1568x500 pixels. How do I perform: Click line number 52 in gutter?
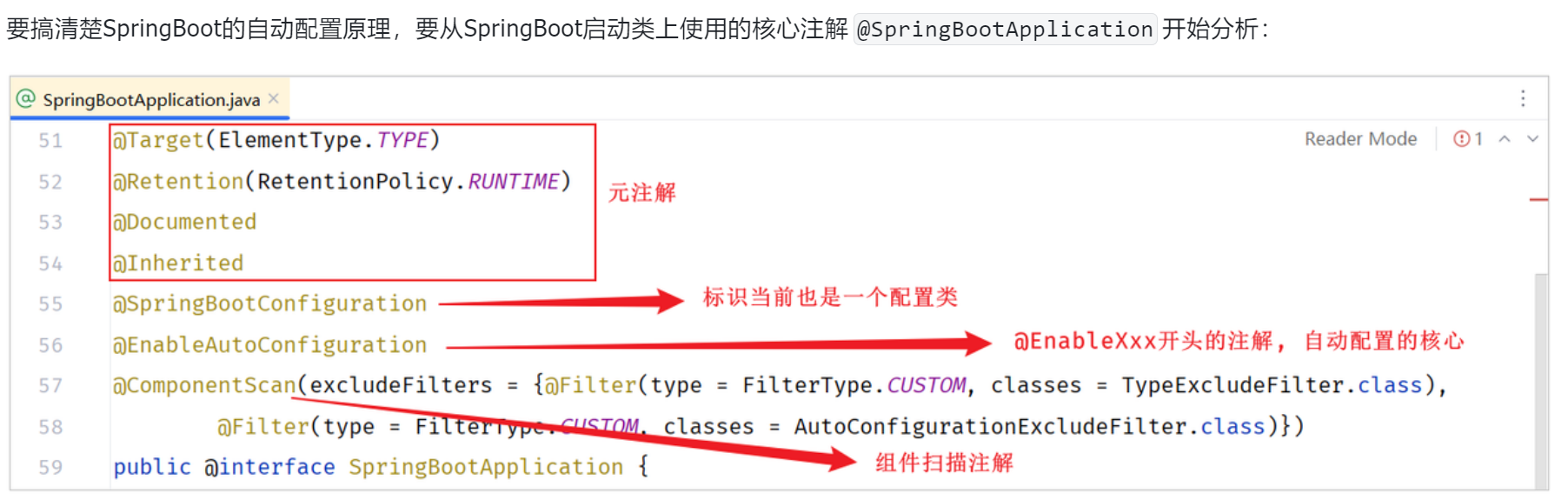(50, 182)
